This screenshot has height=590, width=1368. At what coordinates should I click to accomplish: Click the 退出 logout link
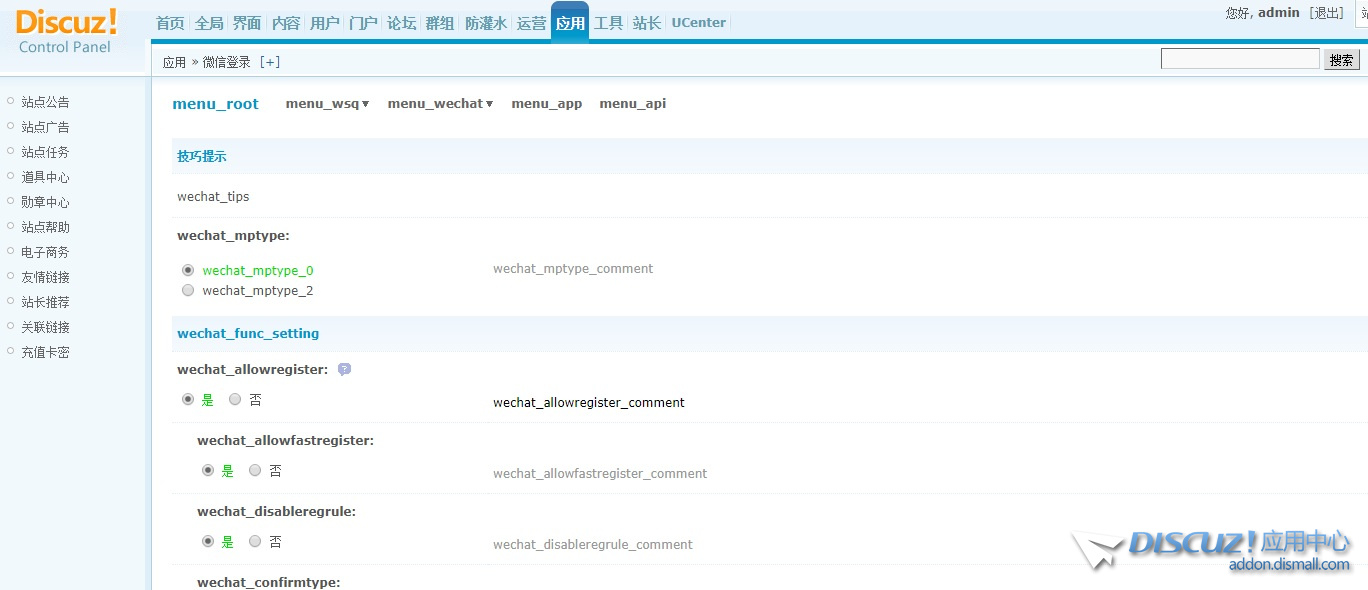pos(1328,13)
